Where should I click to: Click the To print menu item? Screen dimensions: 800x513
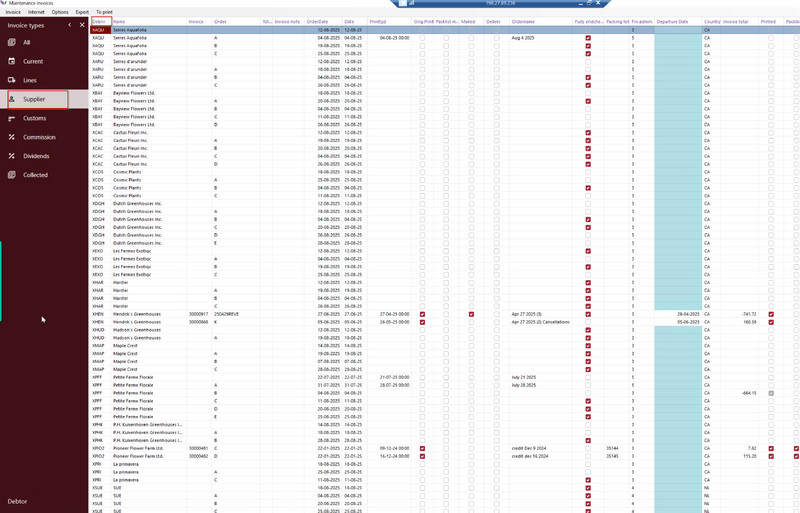pos(105,11)
